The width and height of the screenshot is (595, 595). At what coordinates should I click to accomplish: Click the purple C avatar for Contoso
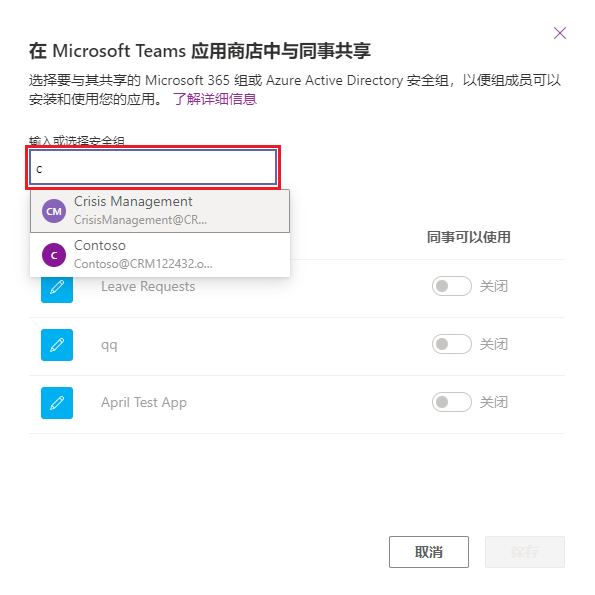pyautogui.click(x=54, y=255)
